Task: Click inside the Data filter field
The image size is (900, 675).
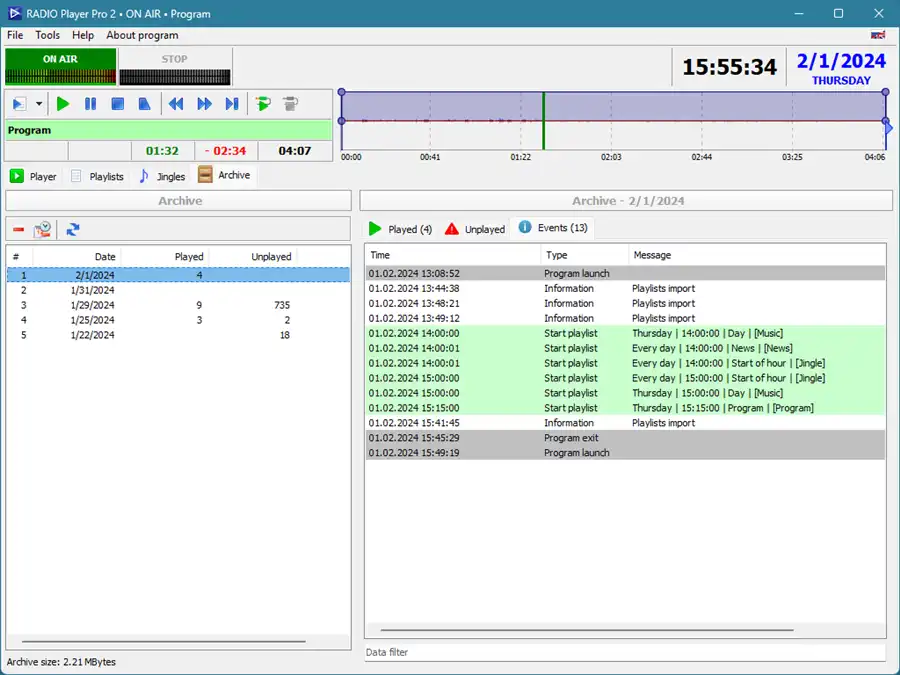Action: [625, 652]
